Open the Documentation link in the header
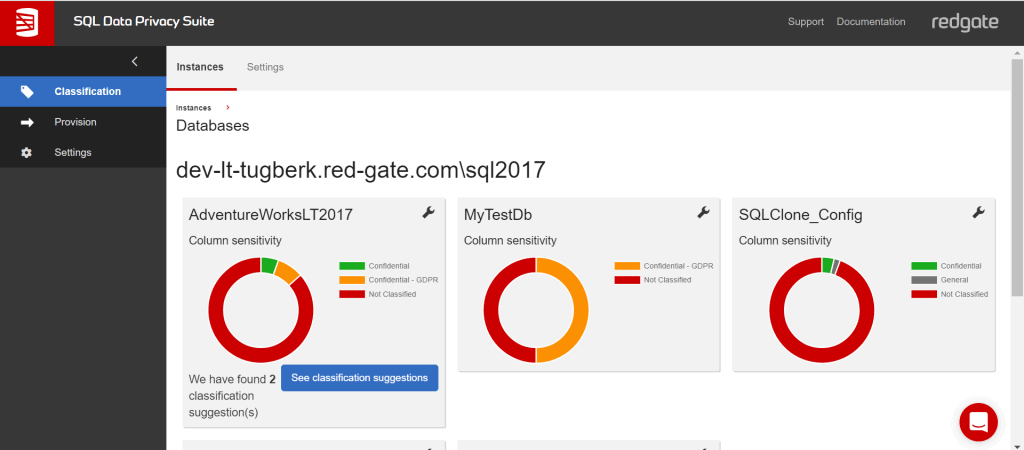The height and width of the screenshot is (450, 1024). [871, 22]
